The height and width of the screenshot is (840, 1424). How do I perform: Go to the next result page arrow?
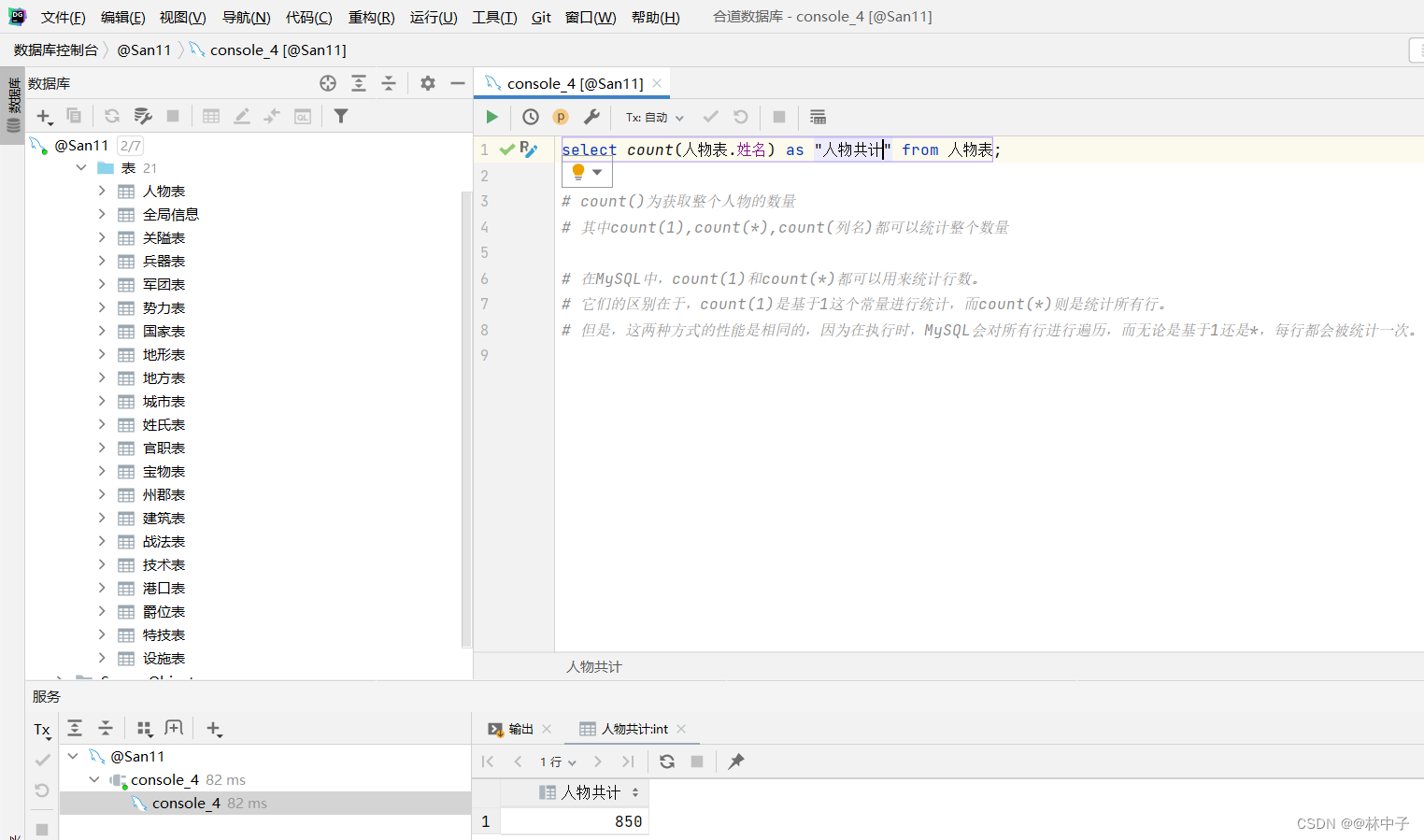click(x=598, y=762)
